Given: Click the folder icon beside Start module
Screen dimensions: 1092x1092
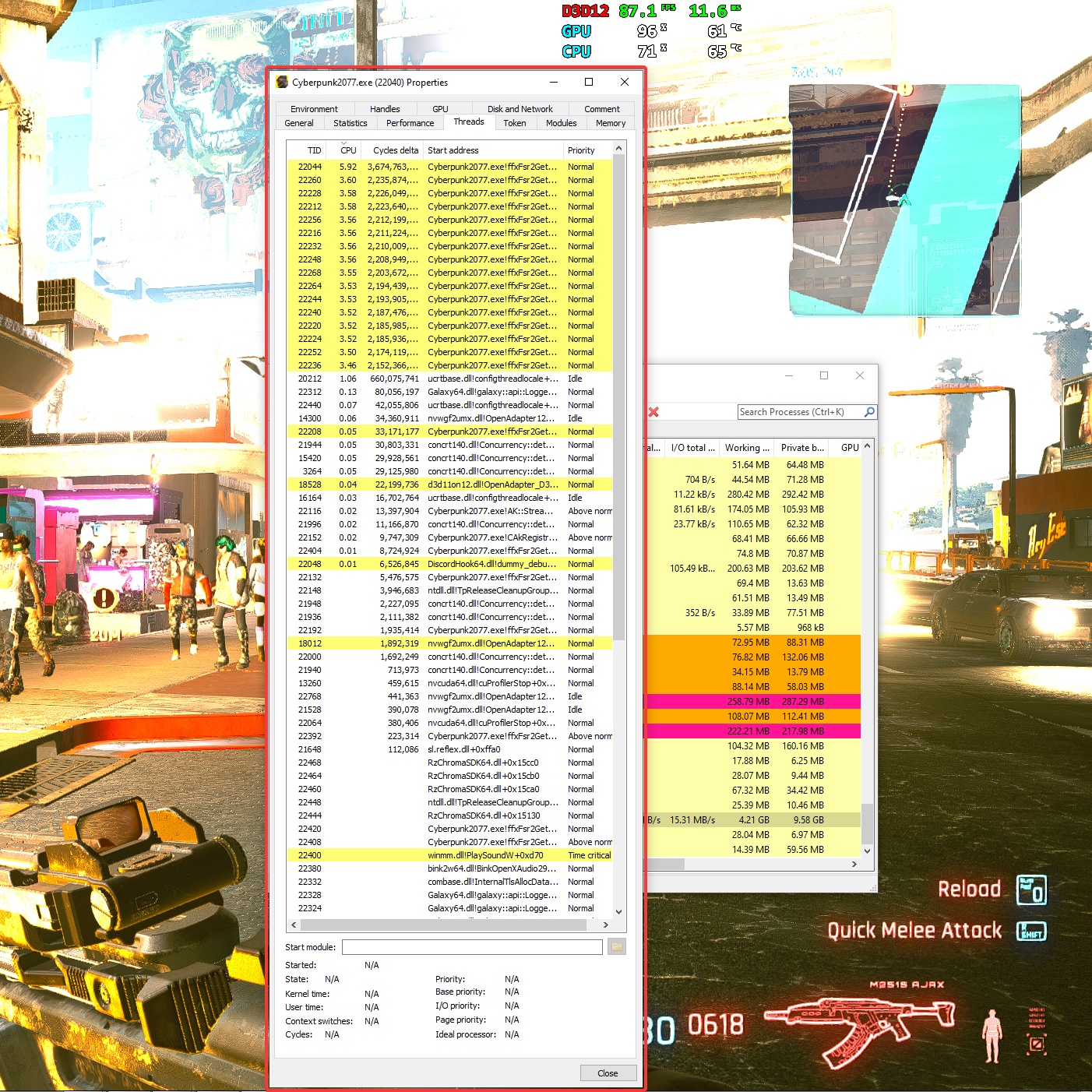Looking at the screenshot, I should coord(616,947).
